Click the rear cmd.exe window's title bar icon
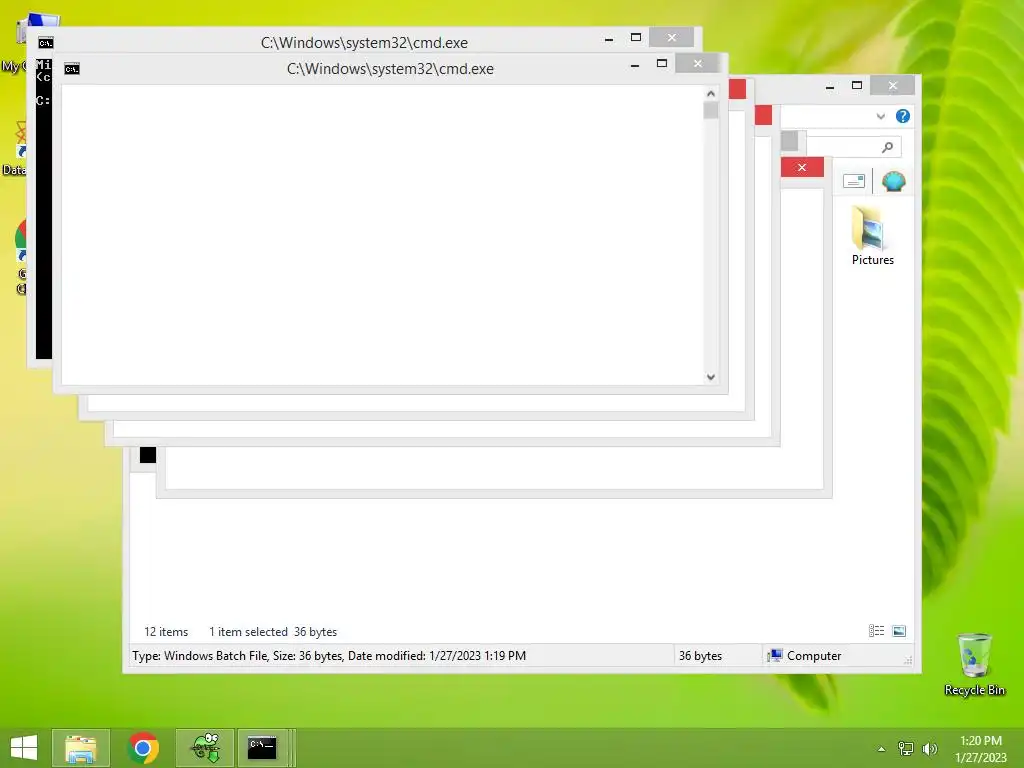 point(46,43)
